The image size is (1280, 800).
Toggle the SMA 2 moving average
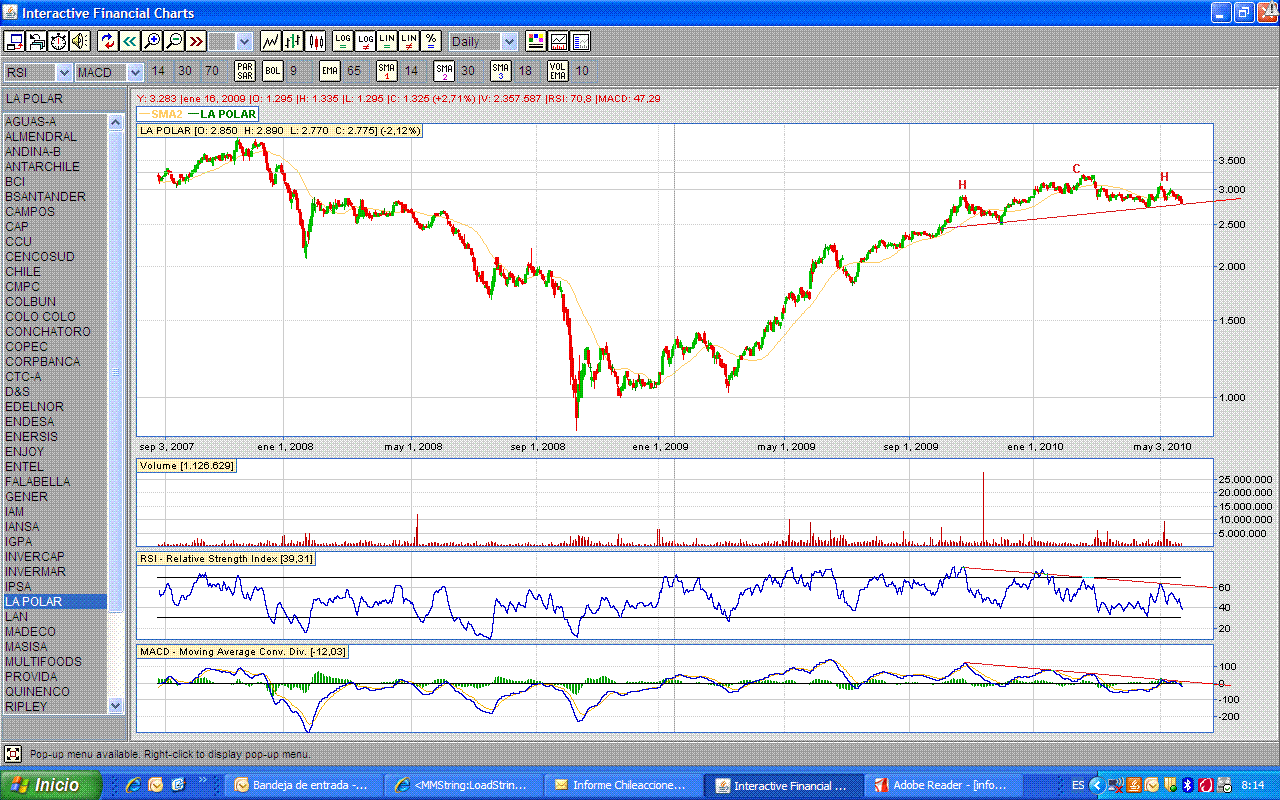pyautogui.click(x=444, y=71)
